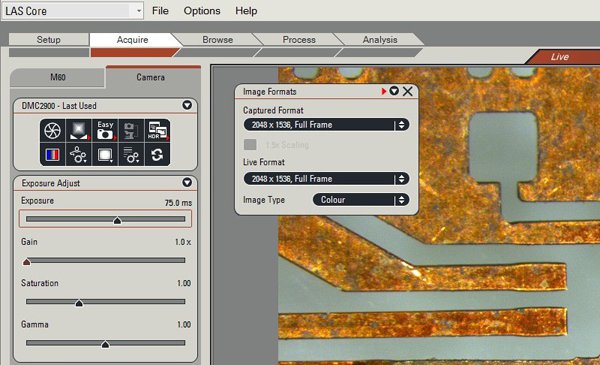
Task: Click the blue-white-red color balance icon
Action: pyautogui.click(x=52, y=155)
